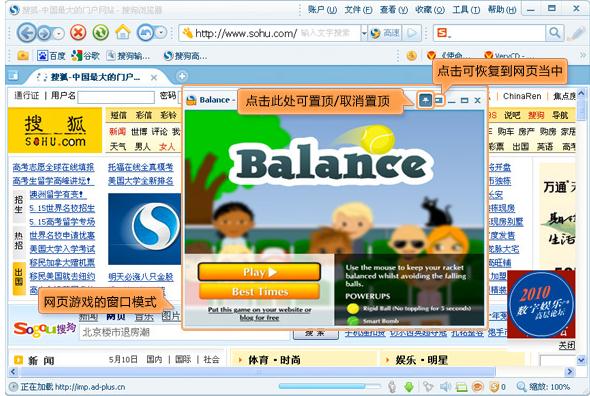
Task: Click 关闭 to close the 2010 ad
Action: [567, 345]
